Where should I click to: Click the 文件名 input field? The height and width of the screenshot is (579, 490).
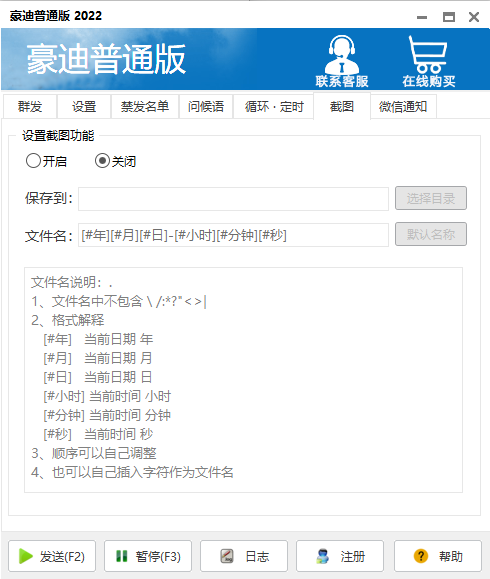[233, 235]
